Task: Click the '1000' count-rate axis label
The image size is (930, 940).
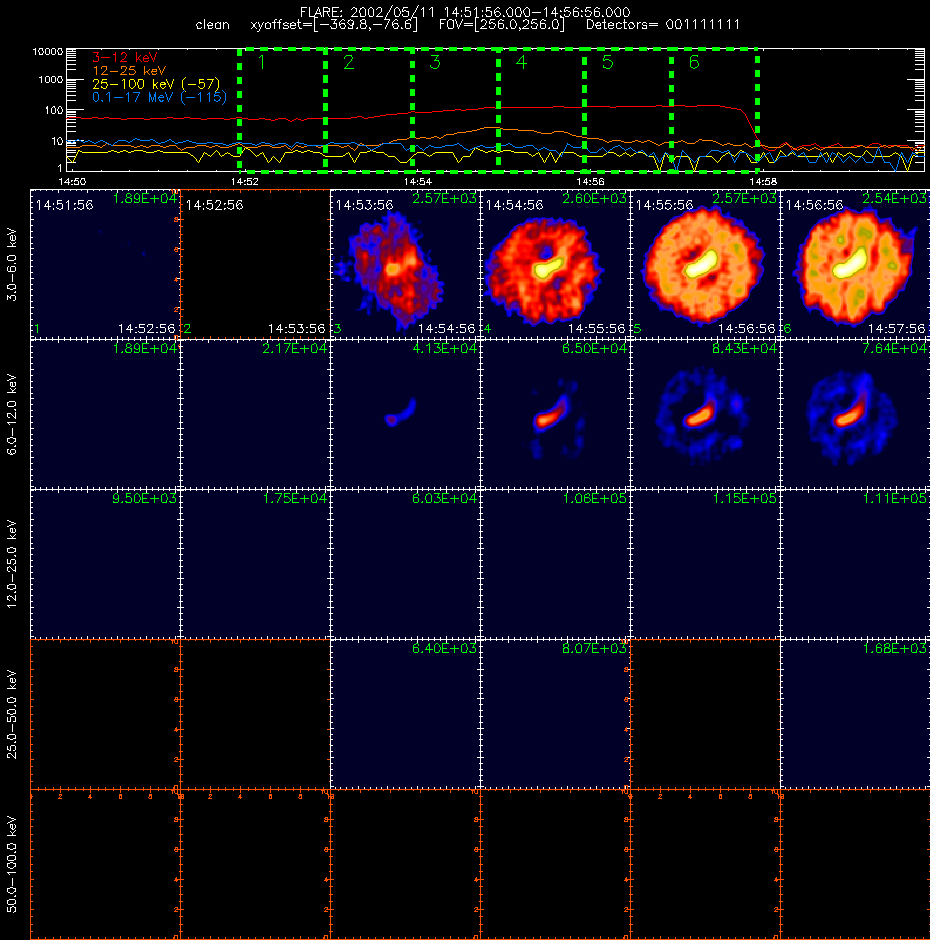Action: (50, 79)
